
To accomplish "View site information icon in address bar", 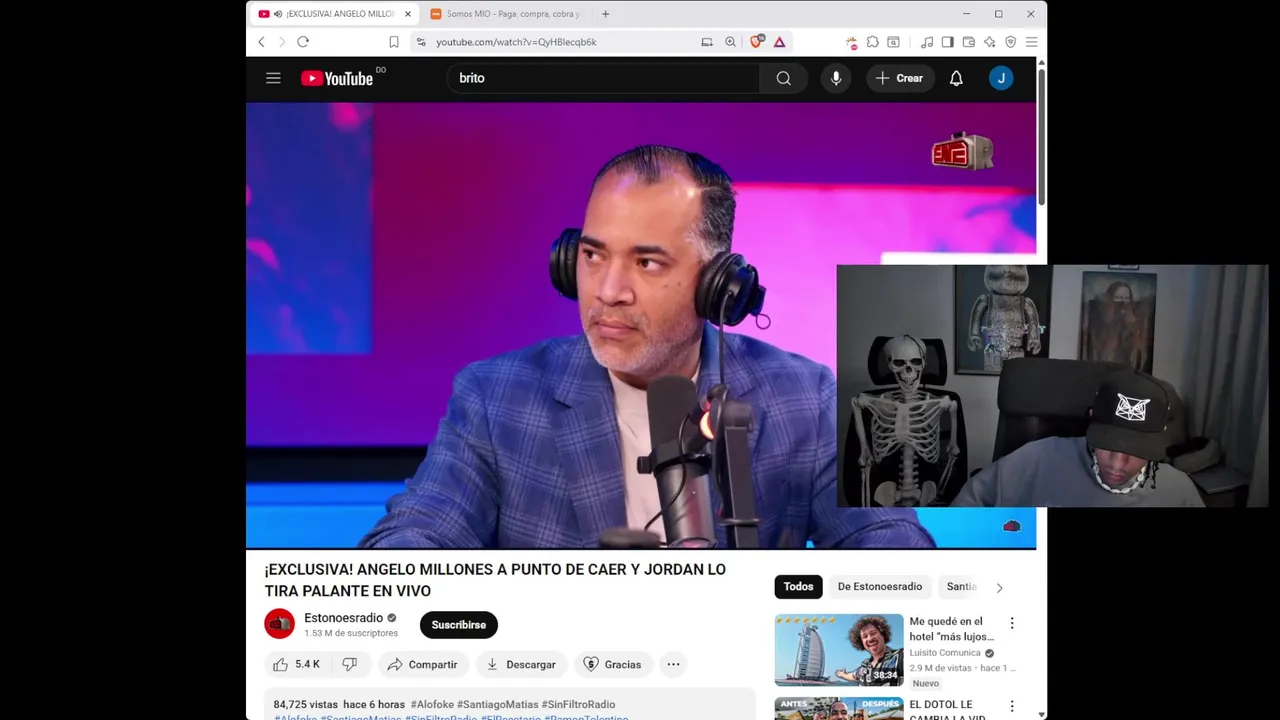I will pyautogui.click(x=421, y=42).
